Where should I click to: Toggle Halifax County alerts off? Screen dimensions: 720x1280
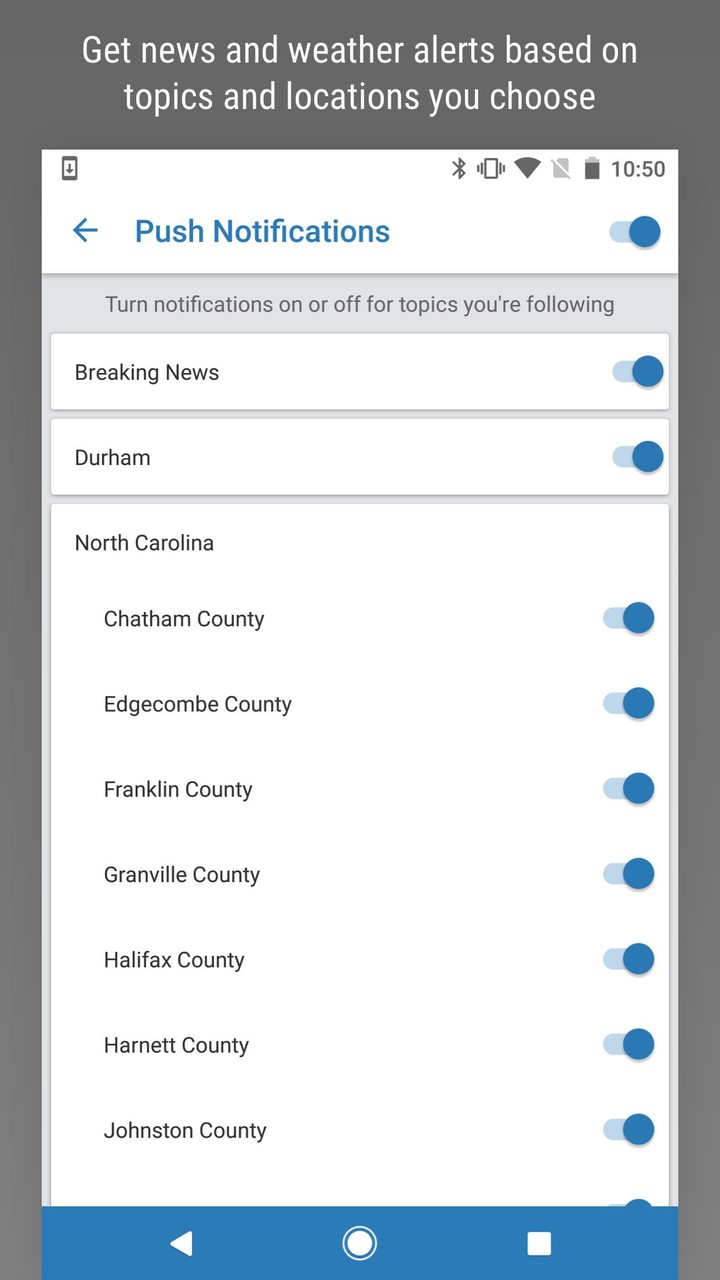629,959
